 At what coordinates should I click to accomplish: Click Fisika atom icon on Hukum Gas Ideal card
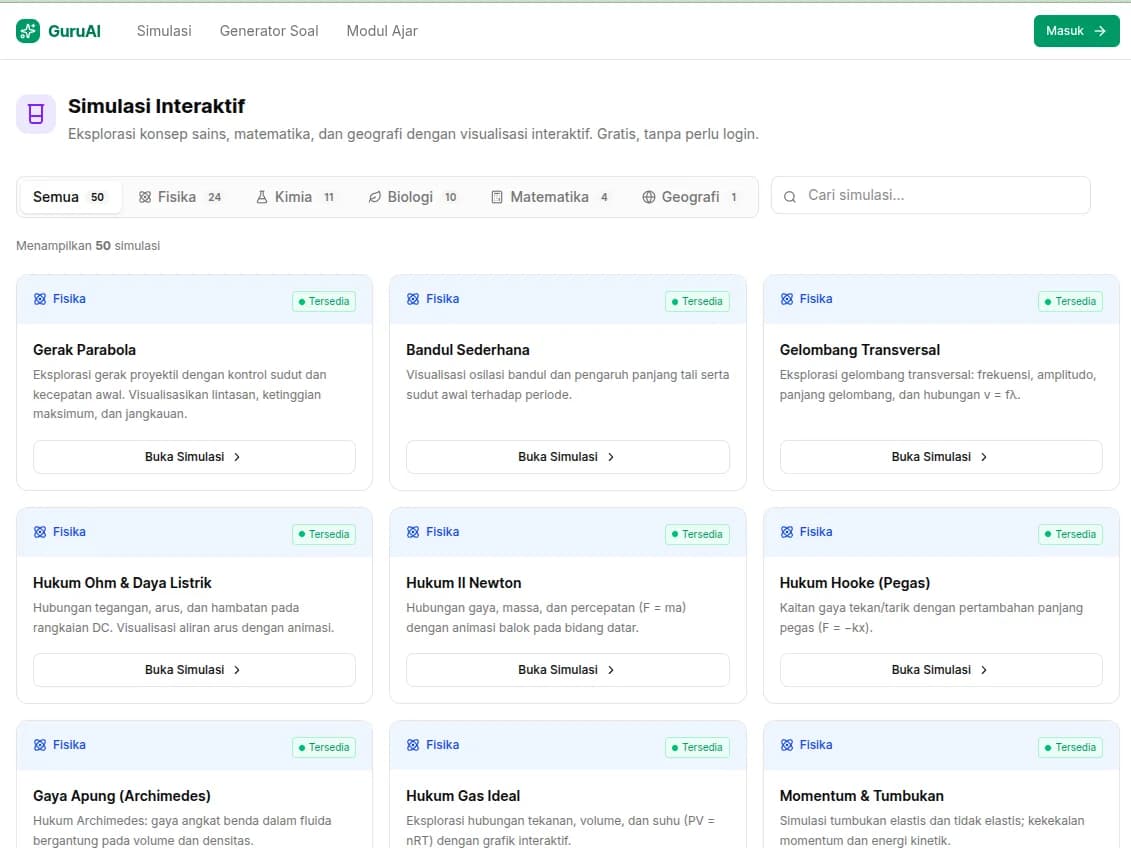413,745
